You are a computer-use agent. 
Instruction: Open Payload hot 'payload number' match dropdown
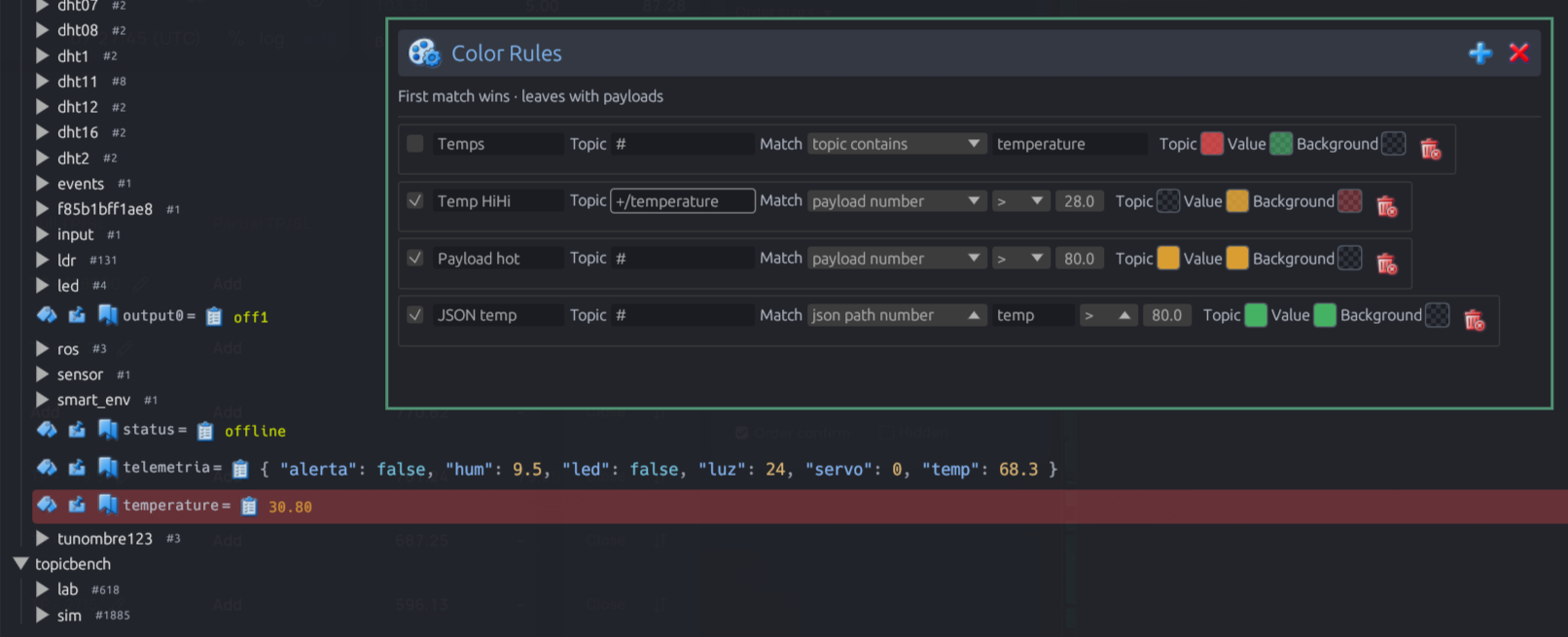click(897, 259)
